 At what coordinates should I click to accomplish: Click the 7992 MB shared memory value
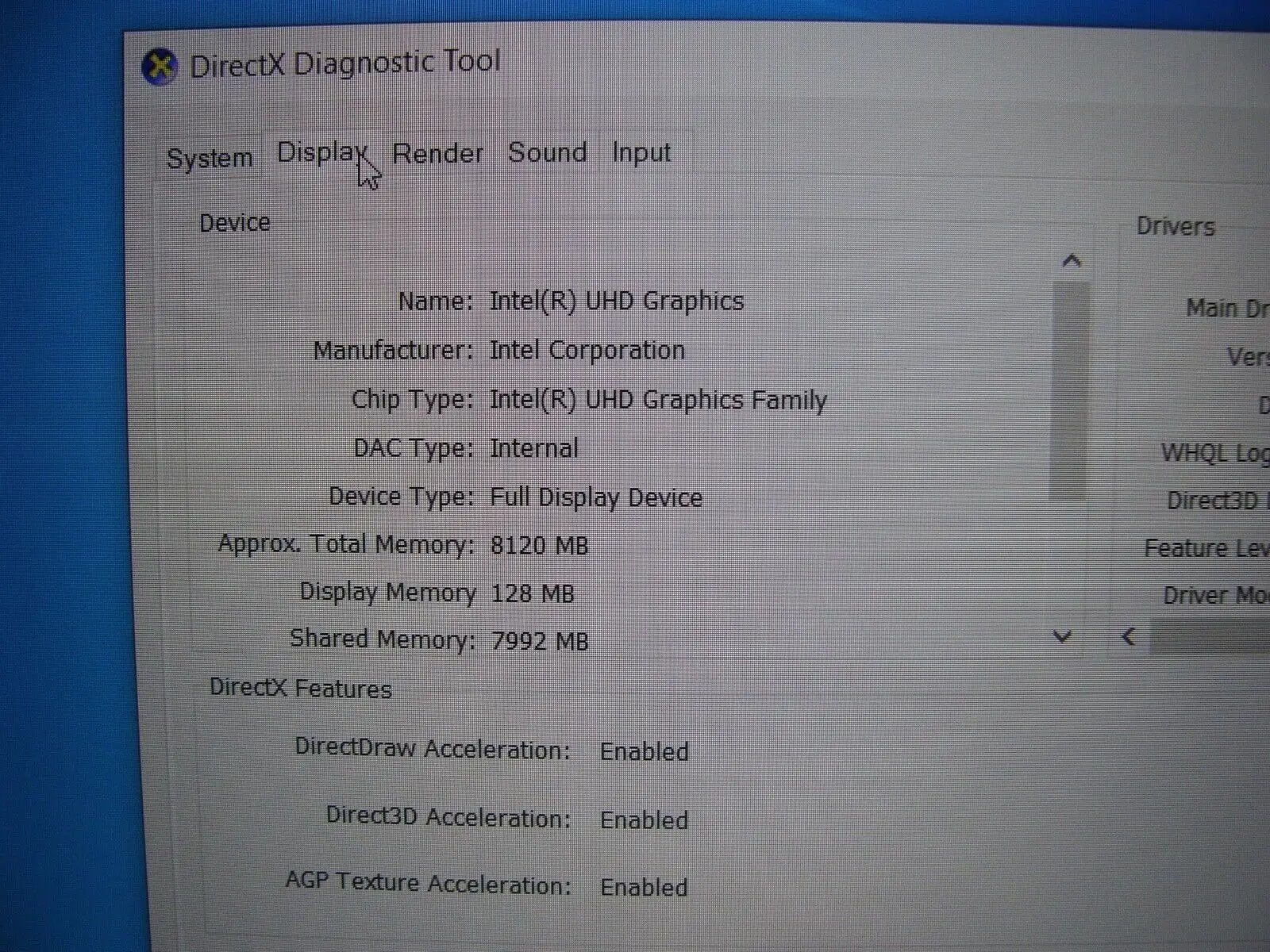coord(540,641)
